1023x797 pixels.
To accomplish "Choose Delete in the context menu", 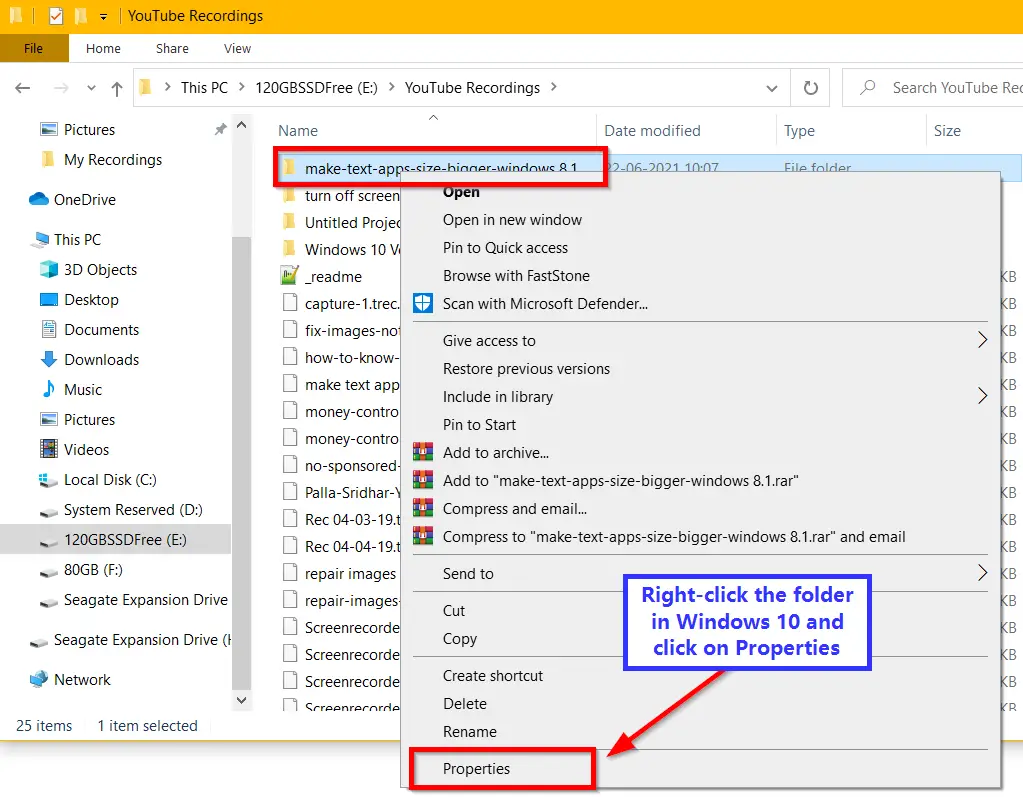I will (465, 704).
